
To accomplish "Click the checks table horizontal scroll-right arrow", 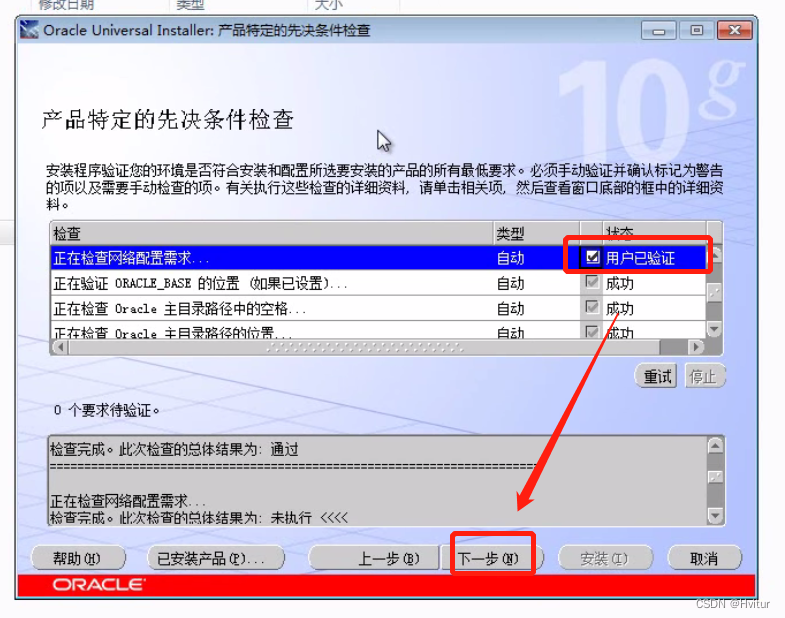I will coord(695,347).
